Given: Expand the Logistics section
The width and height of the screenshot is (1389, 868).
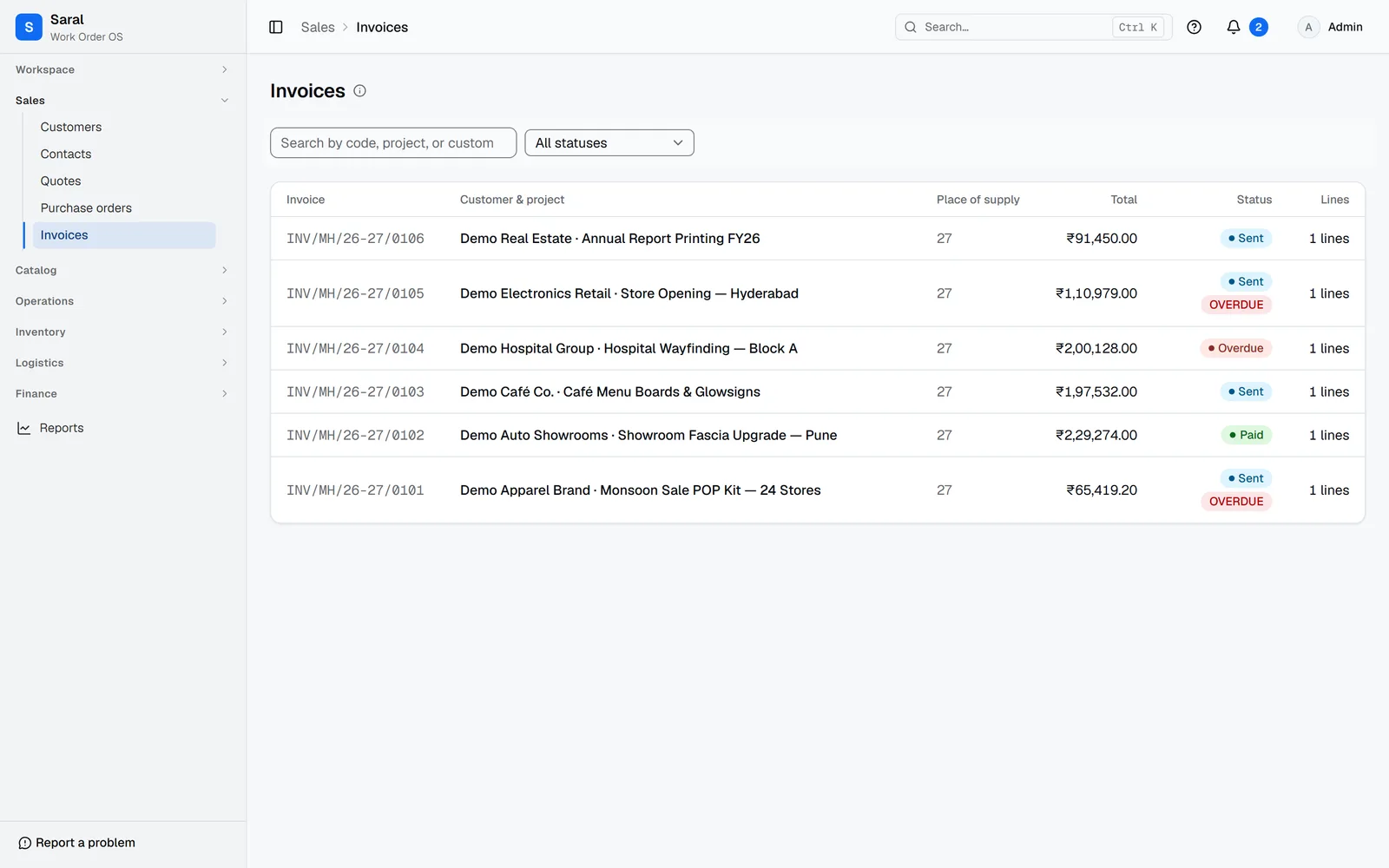Looking at the screenshot, I should [122, 363].
